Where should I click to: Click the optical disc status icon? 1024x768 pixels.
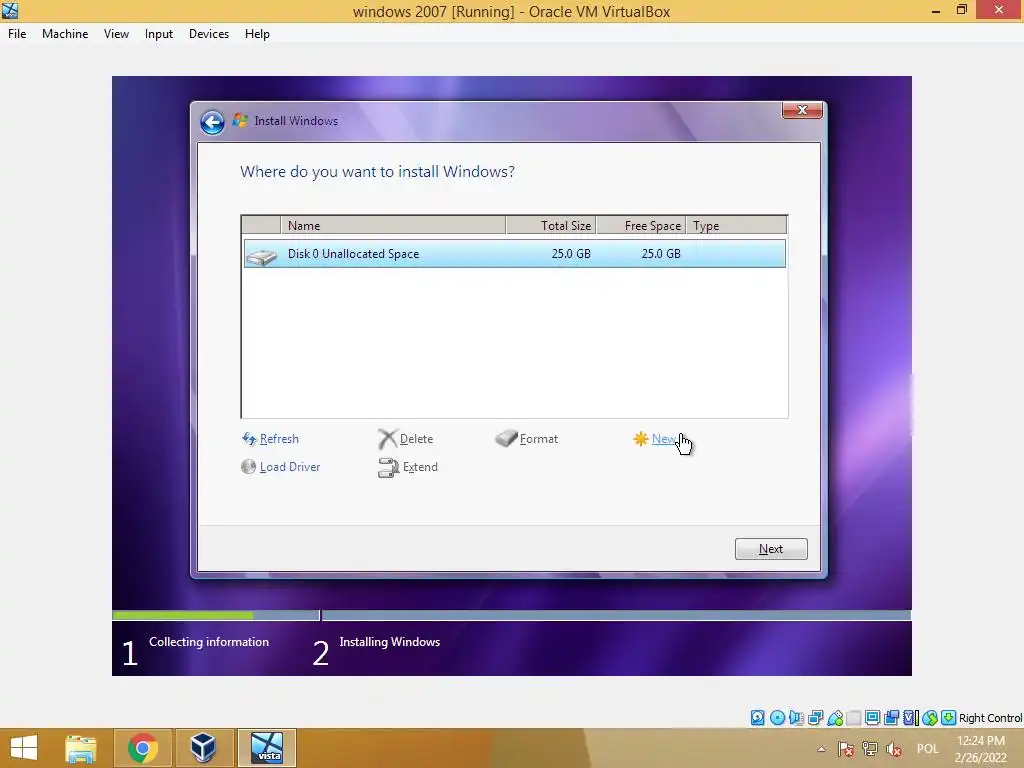[777, 718]
